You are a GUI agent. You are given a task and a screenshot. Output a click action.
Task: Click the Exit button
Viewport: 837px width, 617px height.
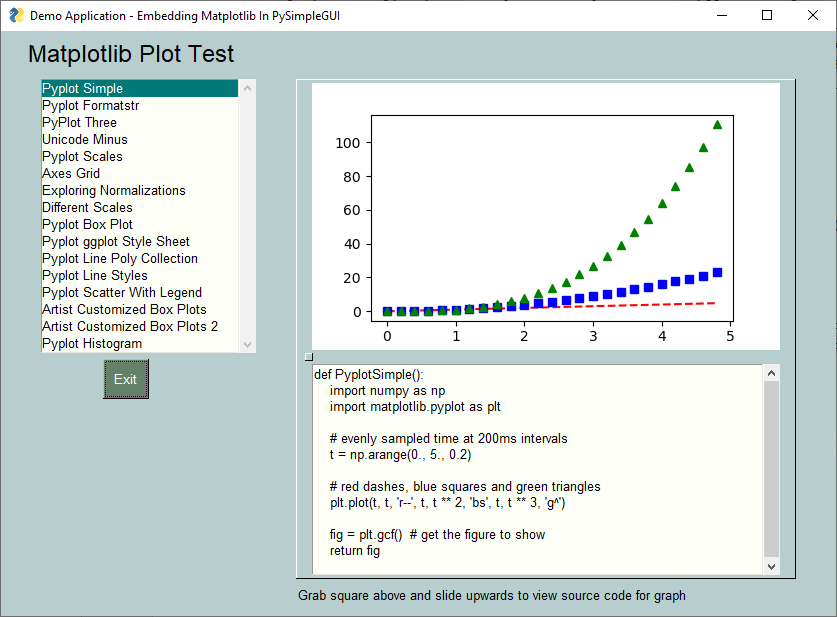pyautogui.click(x=125, y=379)
